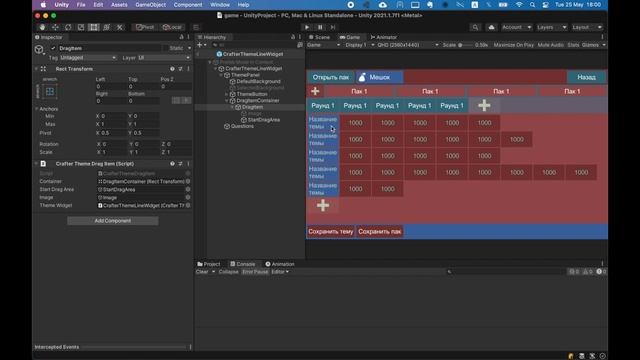The height and width of the screenshot is (360, 640).
Task: Collapse the Anchors foldout
Action: pyautogui.click(x=37, y=109)
